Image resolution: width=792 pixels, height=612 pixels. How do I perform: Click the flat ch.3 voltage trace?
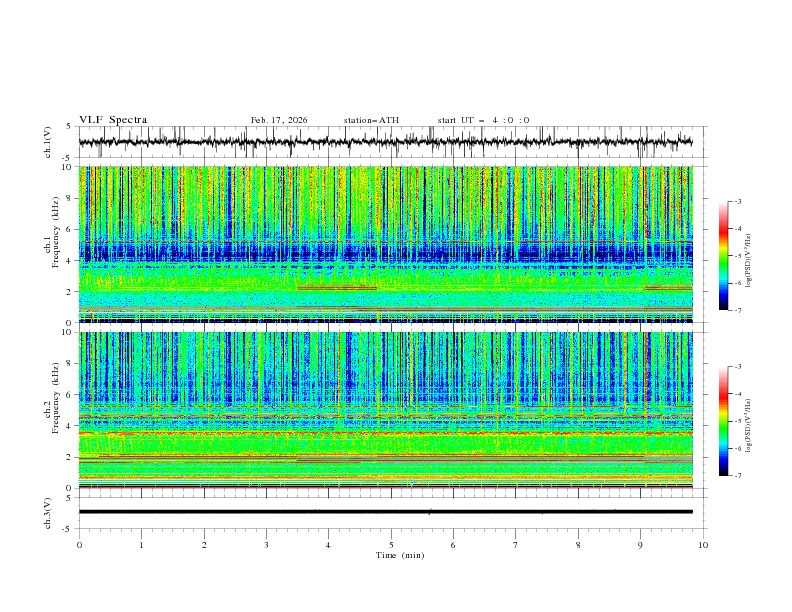pyautogui.click(x=385, y=512)
